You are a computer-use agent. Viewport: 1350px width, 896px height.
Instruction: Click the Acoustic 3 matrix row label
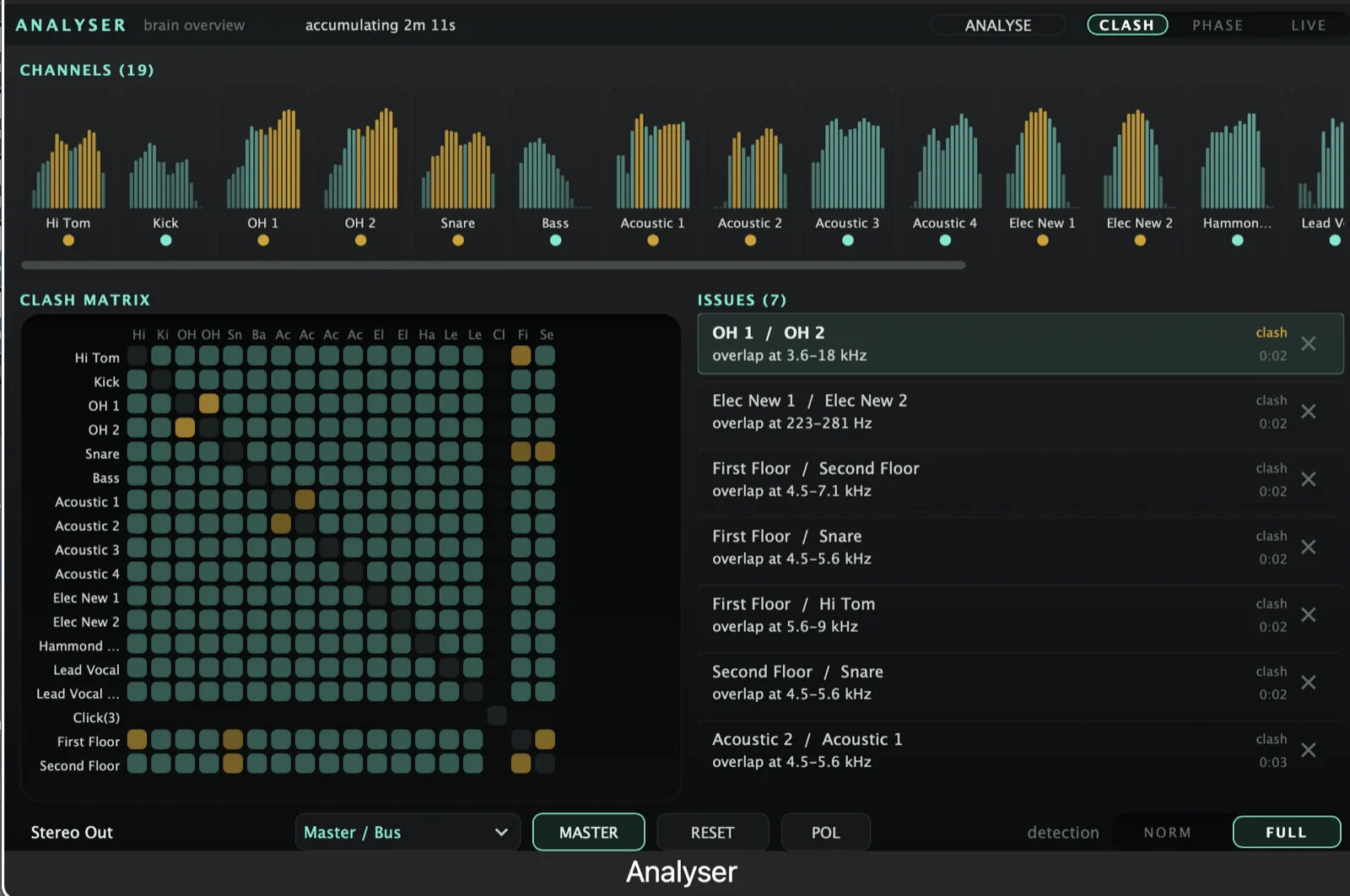click(87, 549)
